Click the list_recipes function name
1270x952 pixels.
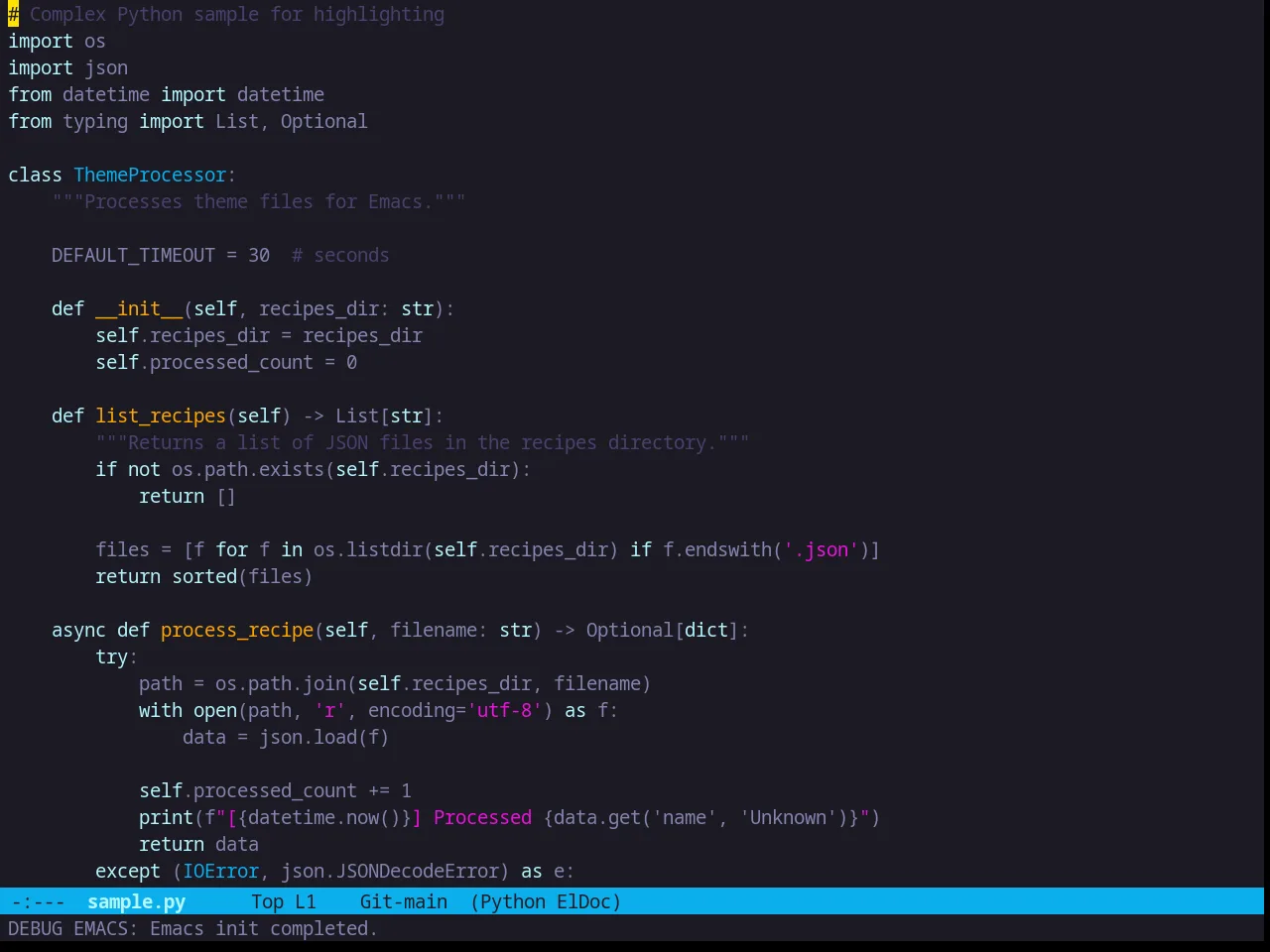coord(161,416)
